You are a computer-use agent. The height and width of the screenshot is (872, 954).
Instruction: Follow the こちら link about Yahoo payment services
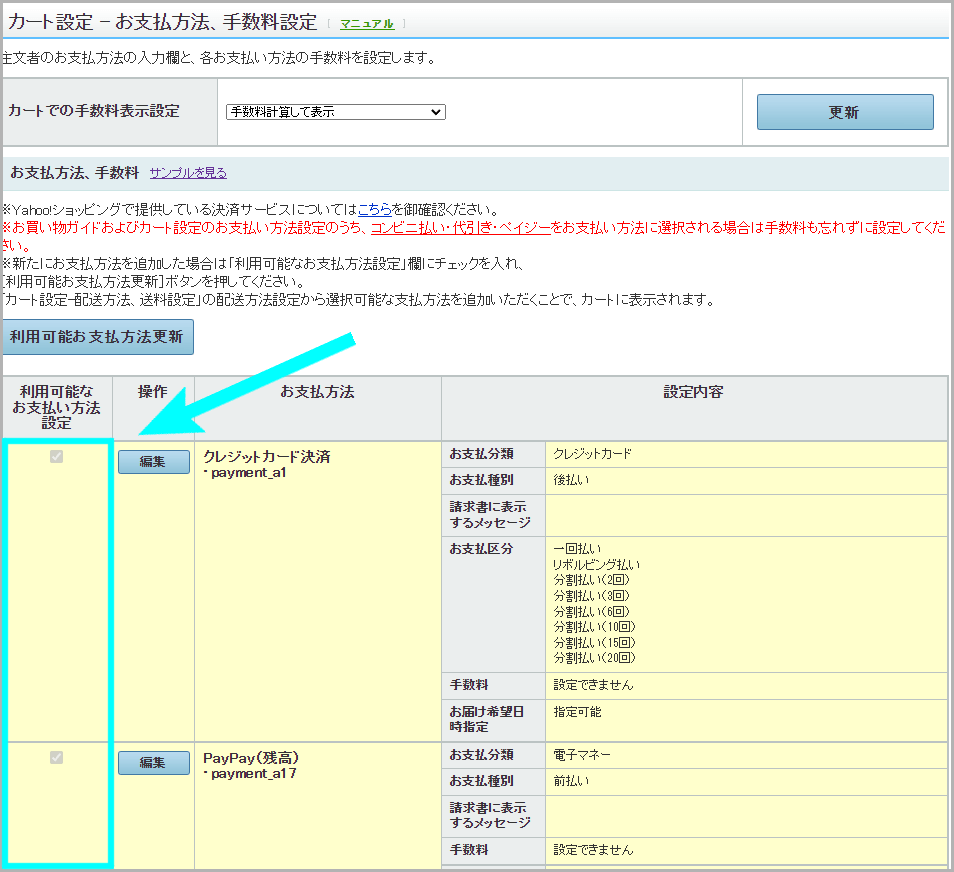pos(374,210)
